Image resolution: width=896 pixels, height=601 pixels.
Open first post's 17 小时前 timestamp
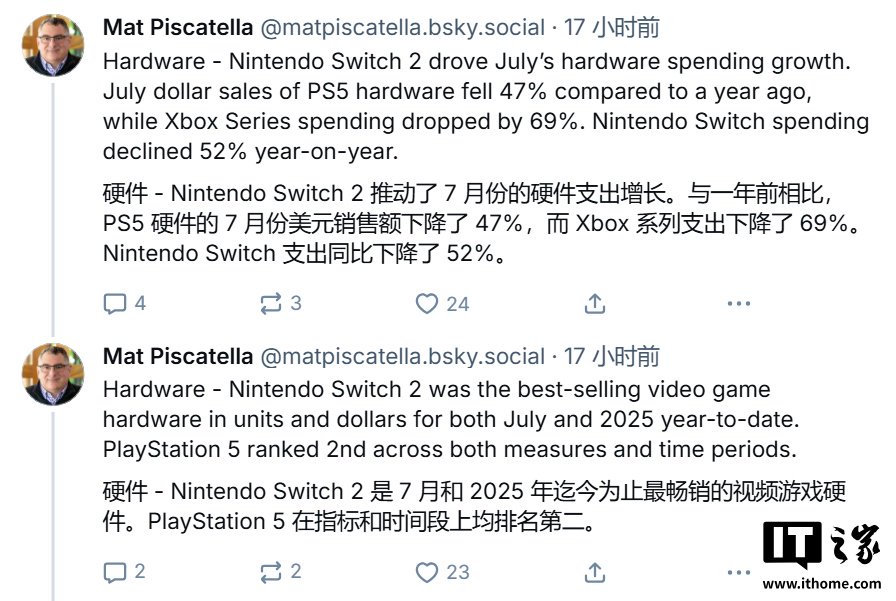(x=612, y=27)
